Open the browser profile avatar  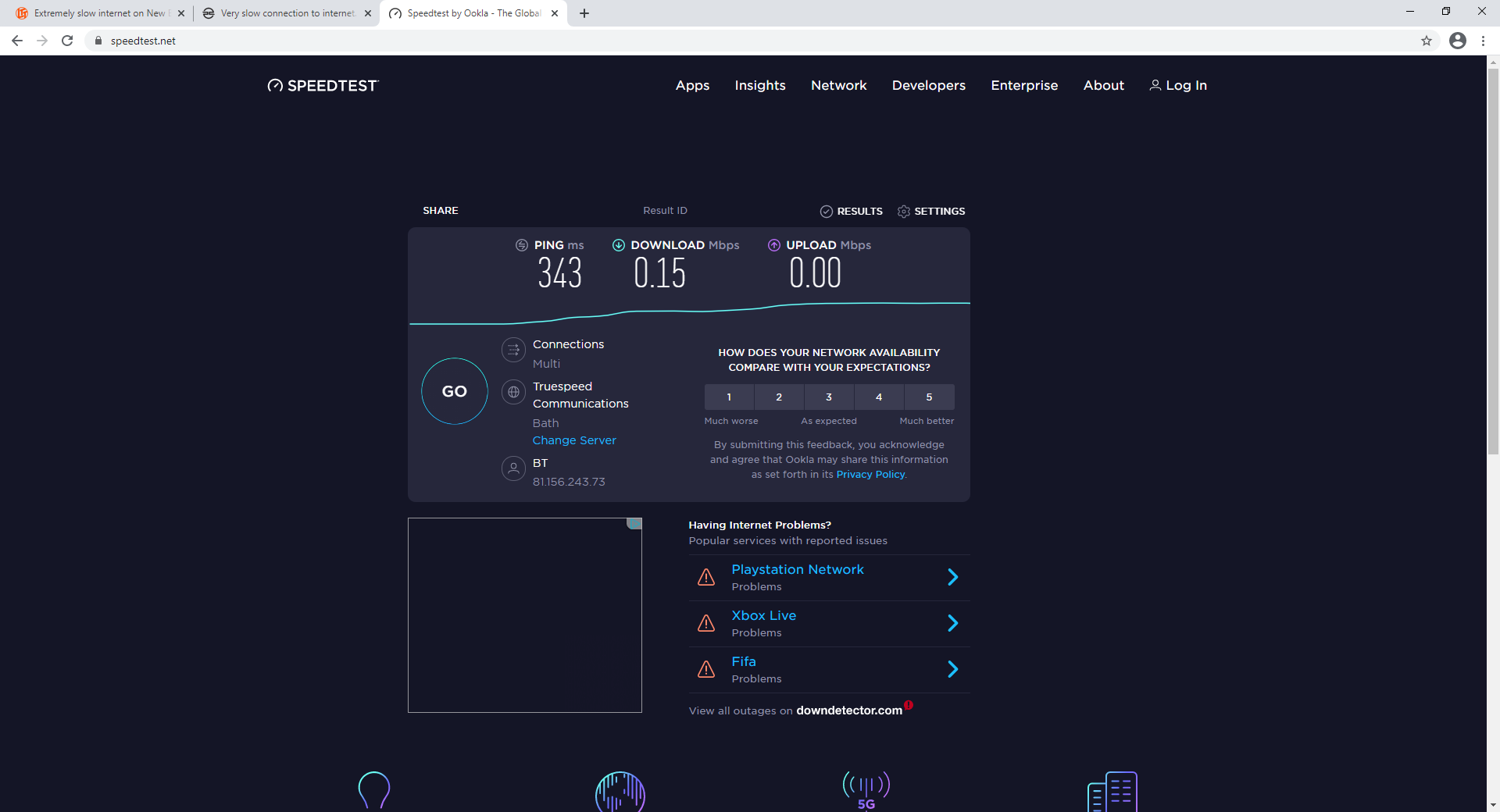pyautogui.click(x=1458, y=41)
